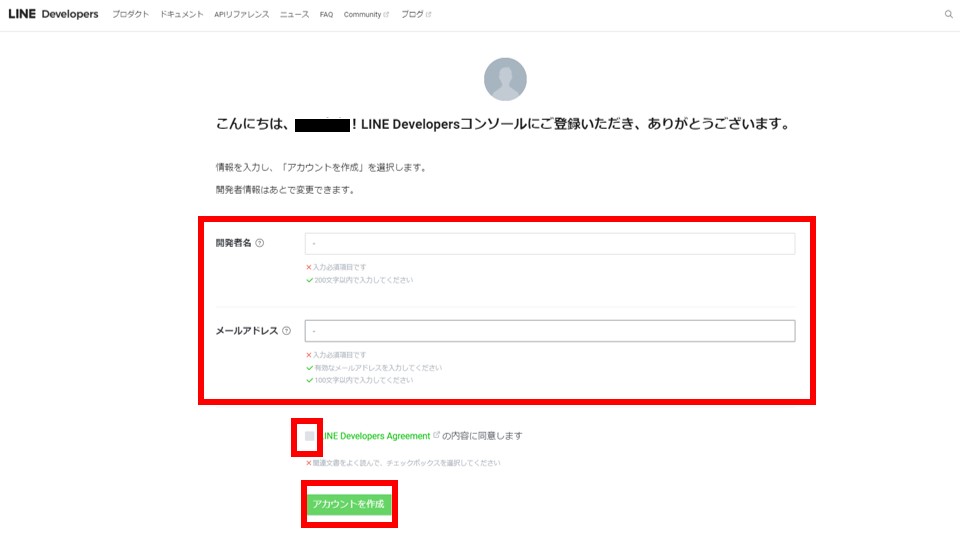Screen dimensions: 960x540
Task: Click the external link icon after LINE Developers Agreement
Action: (436, 435)
